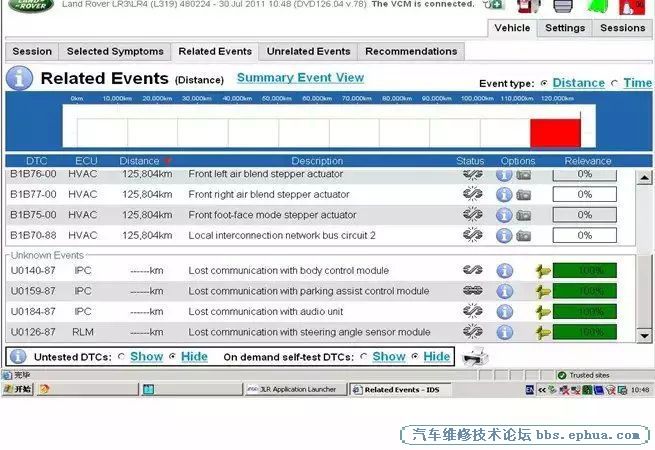Click signpost recommendation icon for U0126-87
This screenshot has width=655, height=450.
543,333
